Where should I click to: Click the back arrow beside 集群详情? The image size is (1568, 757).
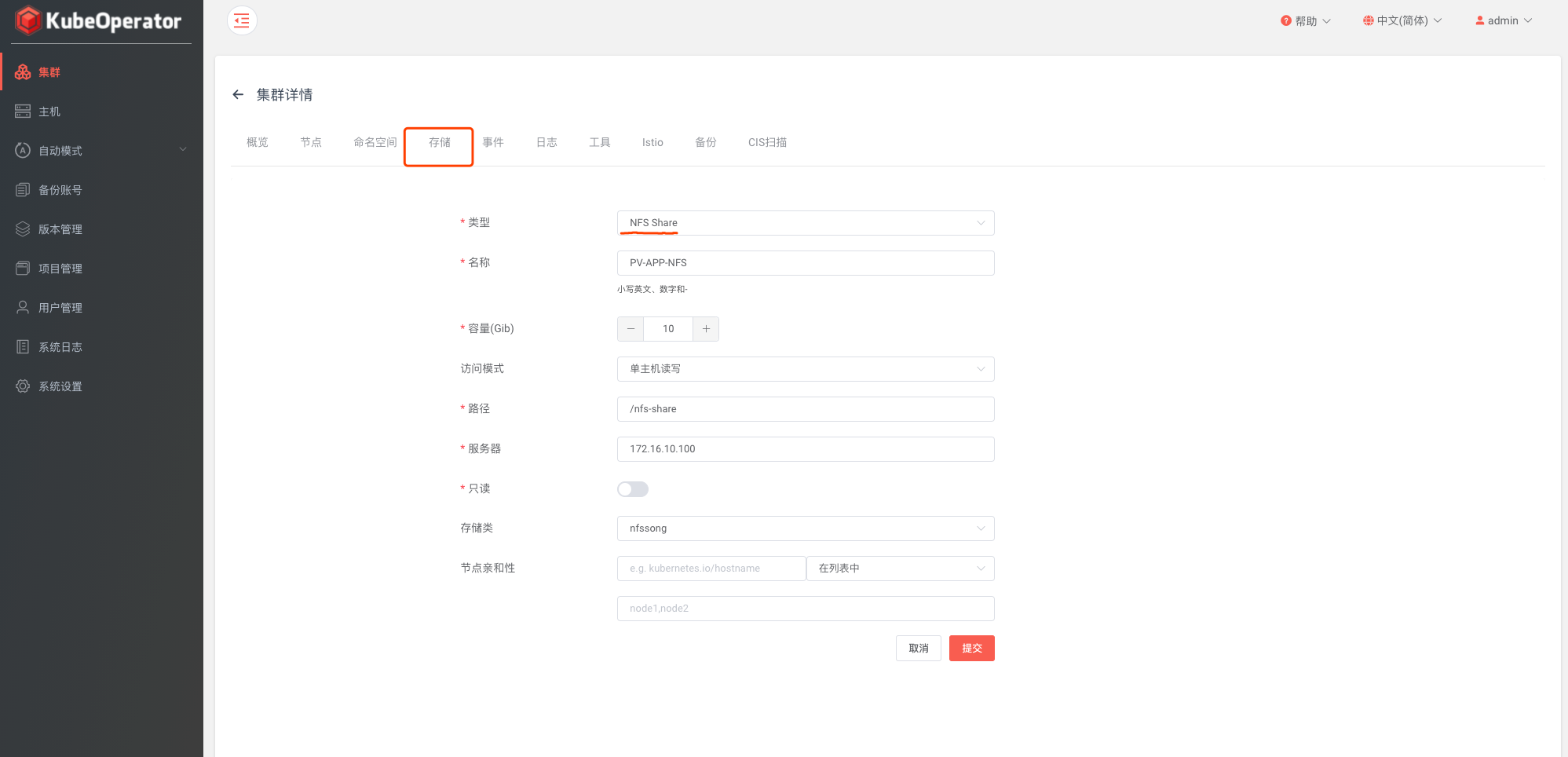(x=238, y=95)
